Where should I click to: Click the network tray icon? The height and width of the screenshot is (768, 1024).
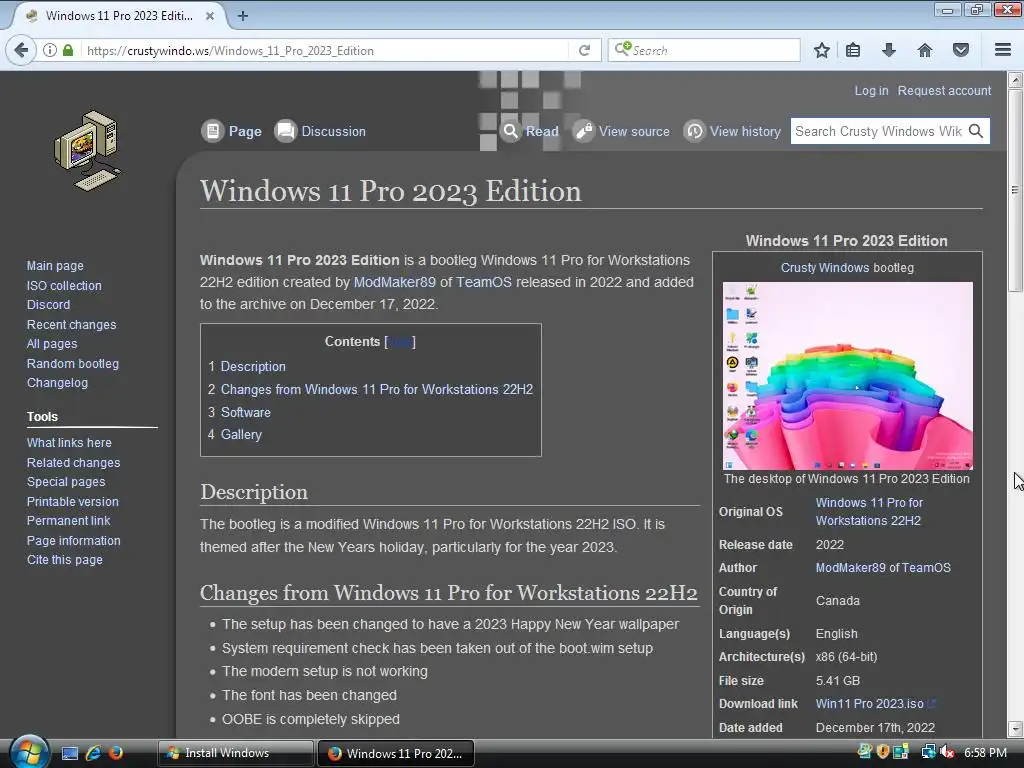click(928, 752)
